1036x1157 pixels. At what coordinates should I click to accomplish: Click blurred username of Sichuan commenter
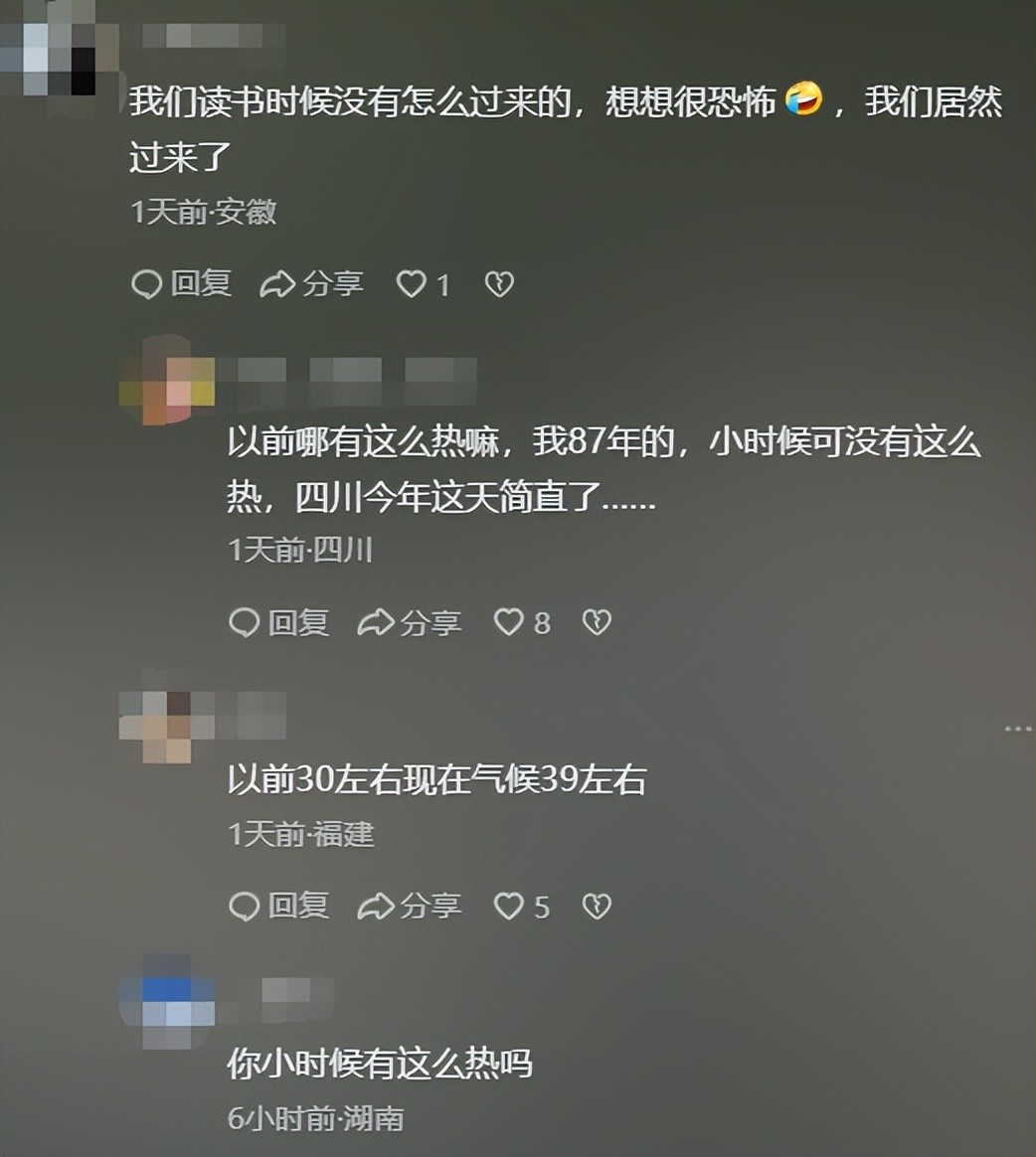pos(347,381)
